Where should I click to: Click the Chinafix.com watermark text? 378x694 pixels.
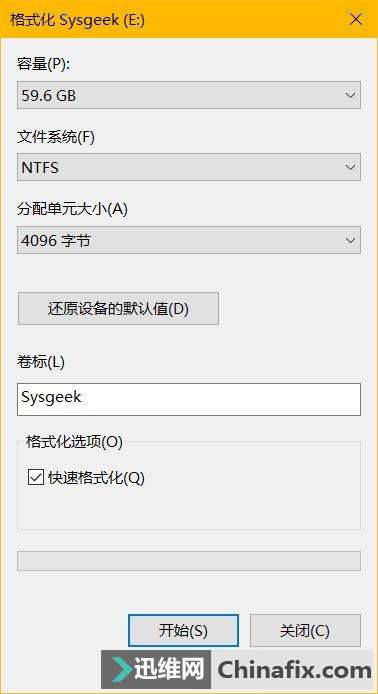pos(295,670)
